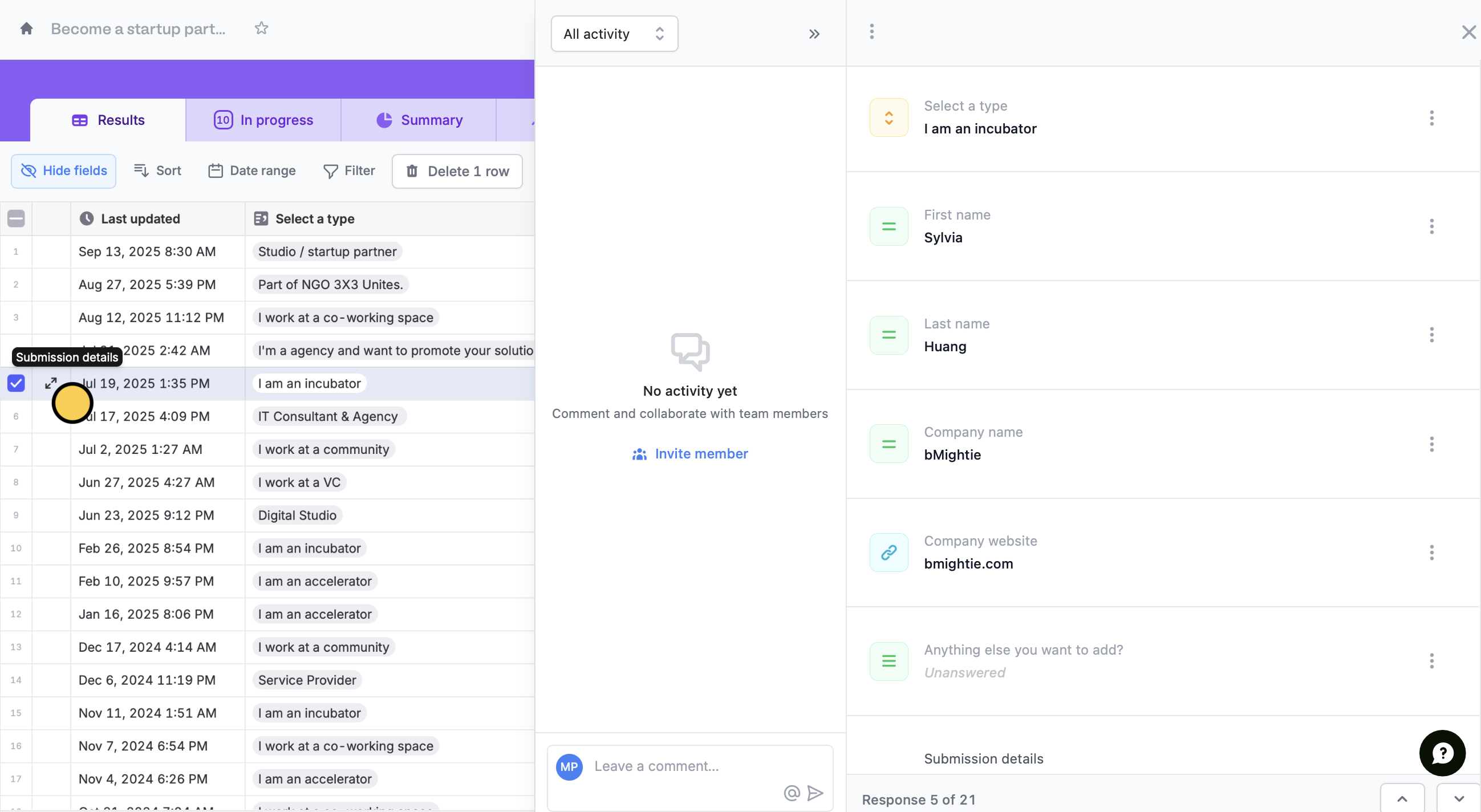Screen dimensions: 1481x812
Task: Switch to the In progress tab
Action: click(263, 120)
